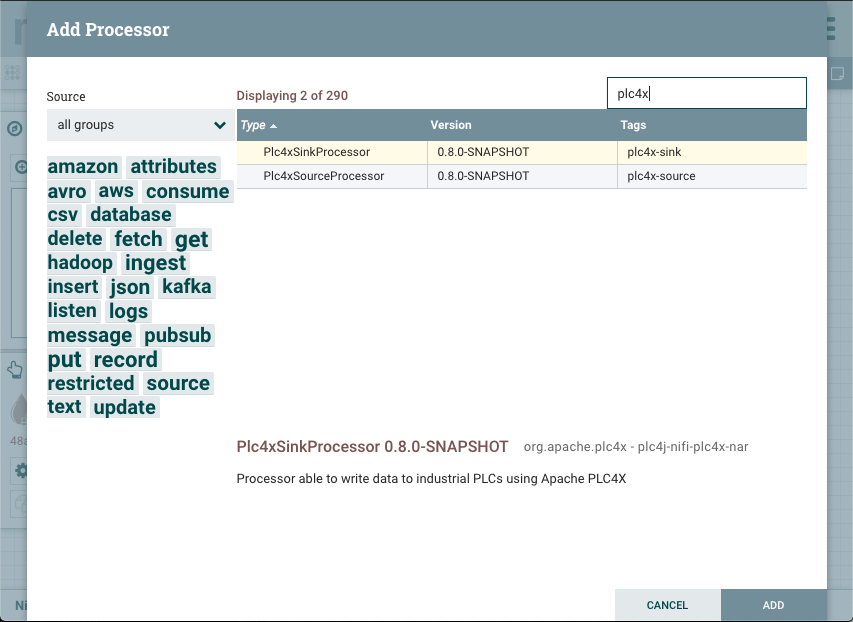Filter processors by 'database' tag
853x622 pixels.
[x=131, y=215]
